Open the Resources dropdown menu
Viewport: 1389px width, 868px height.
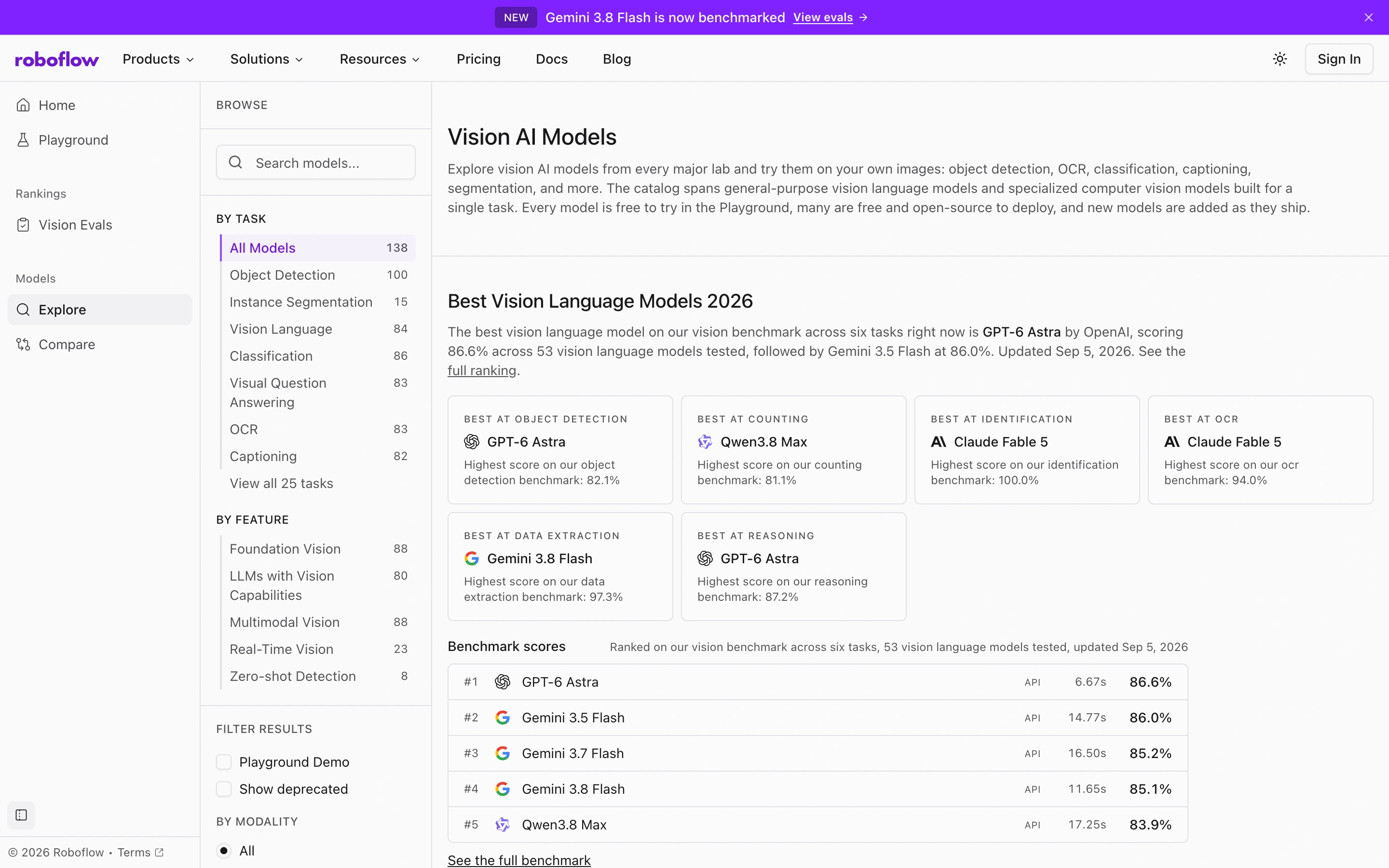pyautogui.click(x=380, y=59)
